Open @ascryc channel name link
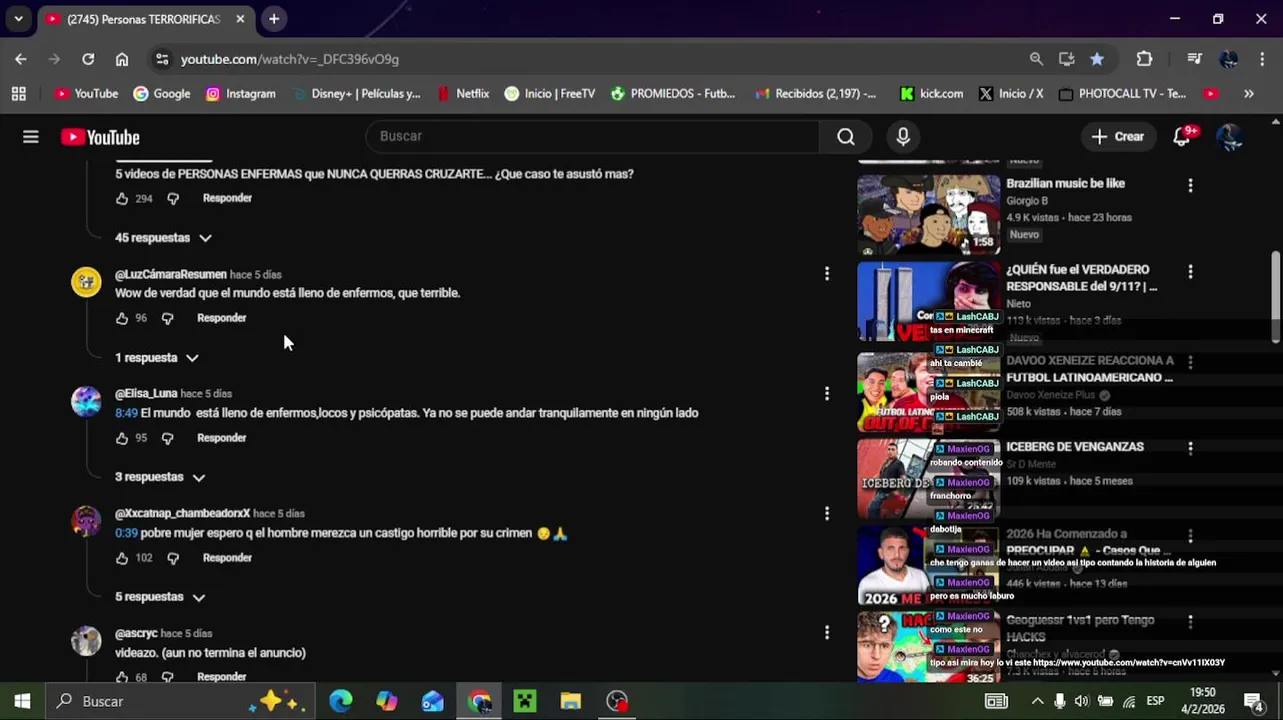This screenshot has width=1283, height=720. [x=136, y=633]
